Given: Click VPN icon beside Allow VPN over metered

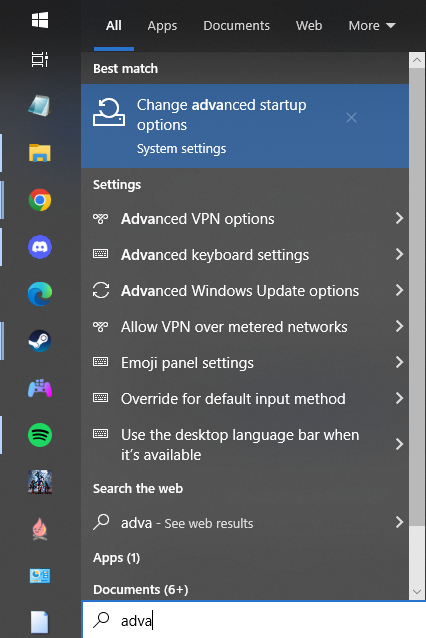Looking at the screenshot, I should click(100, 326).
